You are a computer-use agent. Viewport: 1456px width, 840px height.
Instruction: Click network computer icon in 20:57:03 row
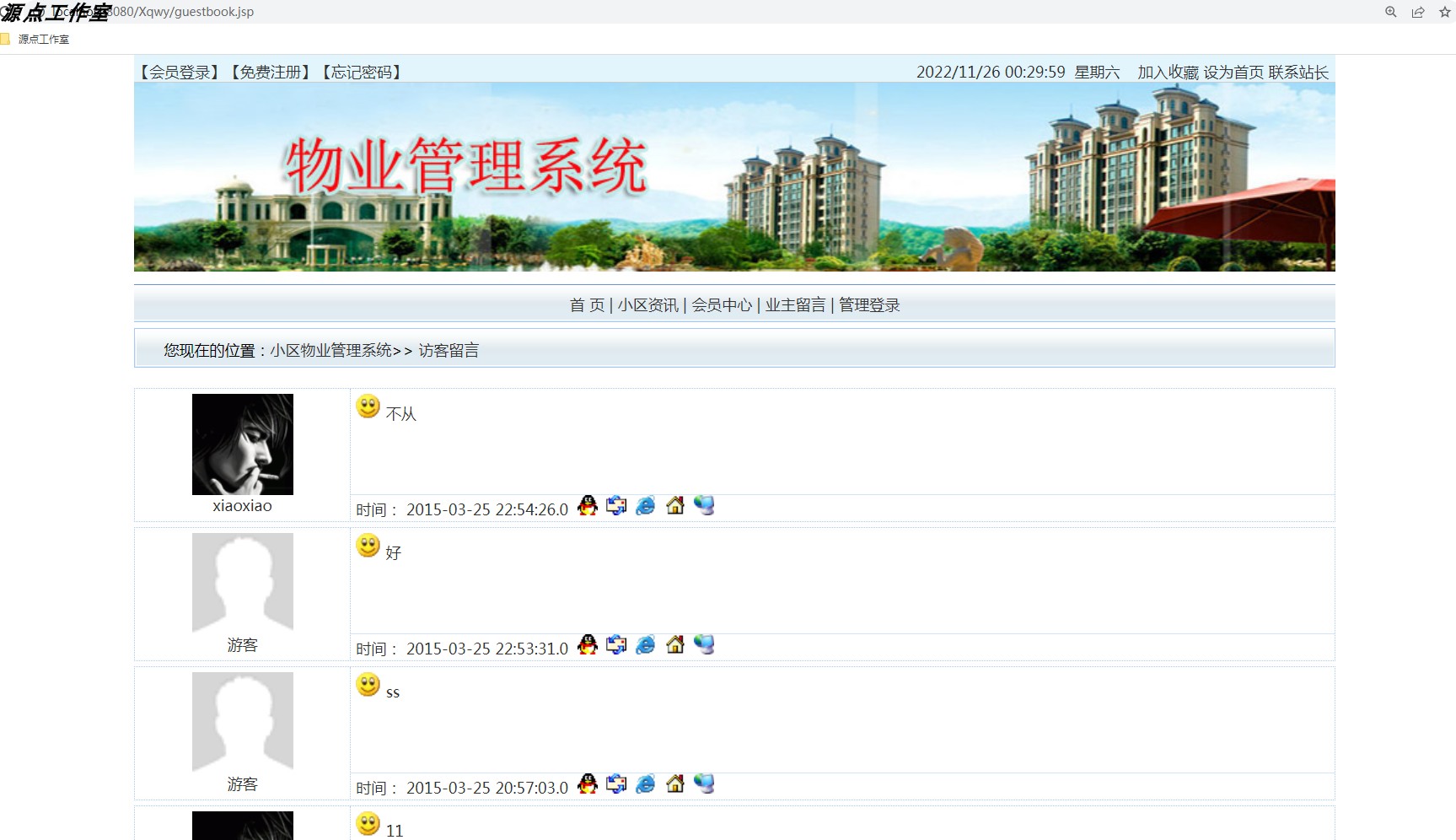pyautogui.click(x=704, y=784)
